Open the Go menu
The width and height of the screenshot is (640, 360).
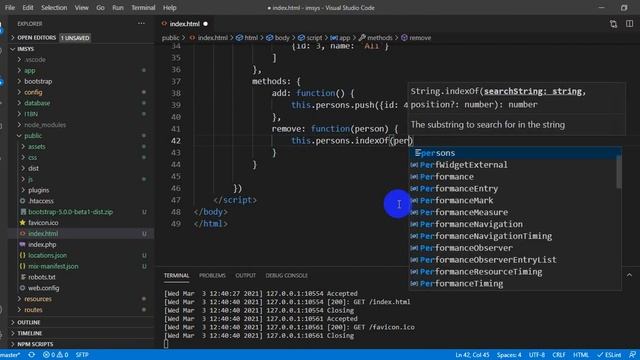pyautogui.click(x=100, y=8)
